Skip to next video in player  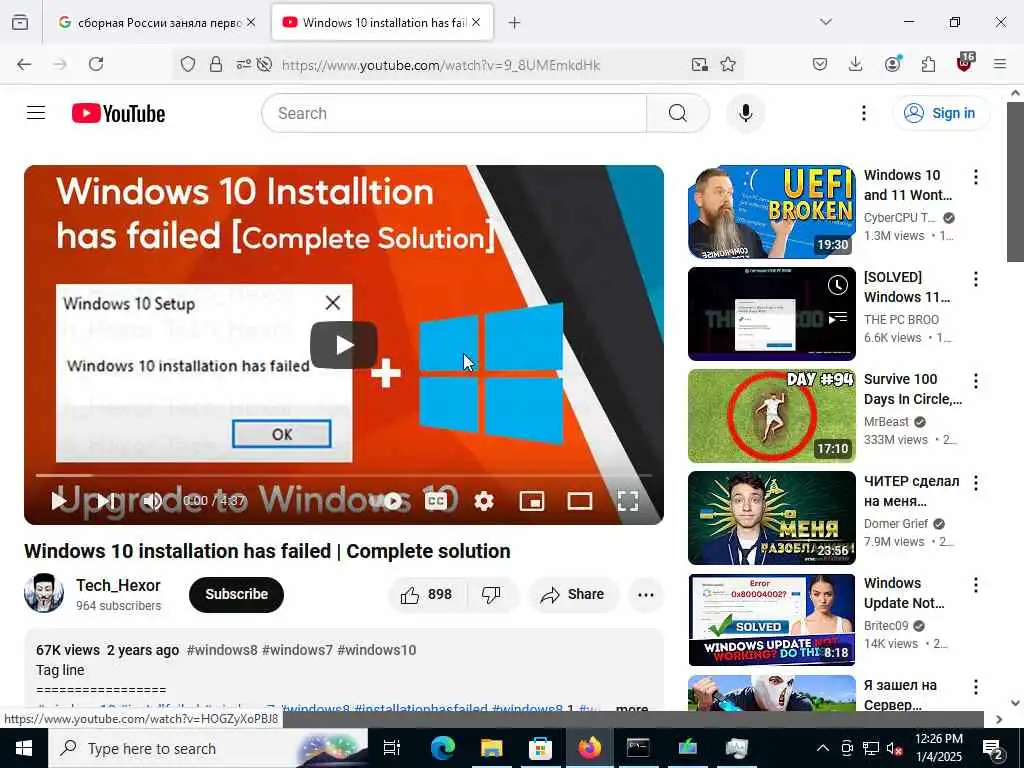pyautogui.click(x=105, y=501)
